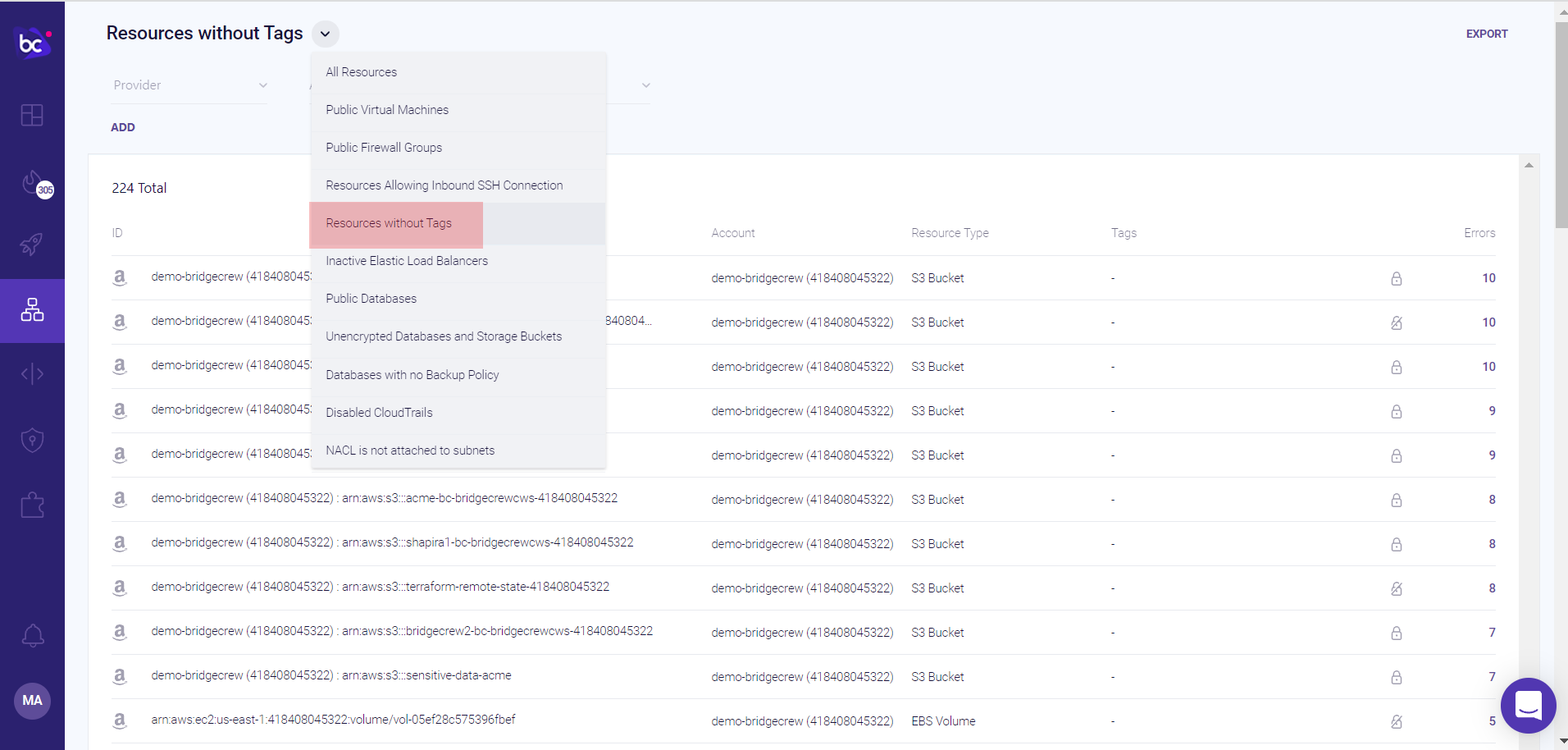Viewport: 1568px width, 750px height.
Task: Click lock icon in sensitive-data-acme row
Action: 1397,677
